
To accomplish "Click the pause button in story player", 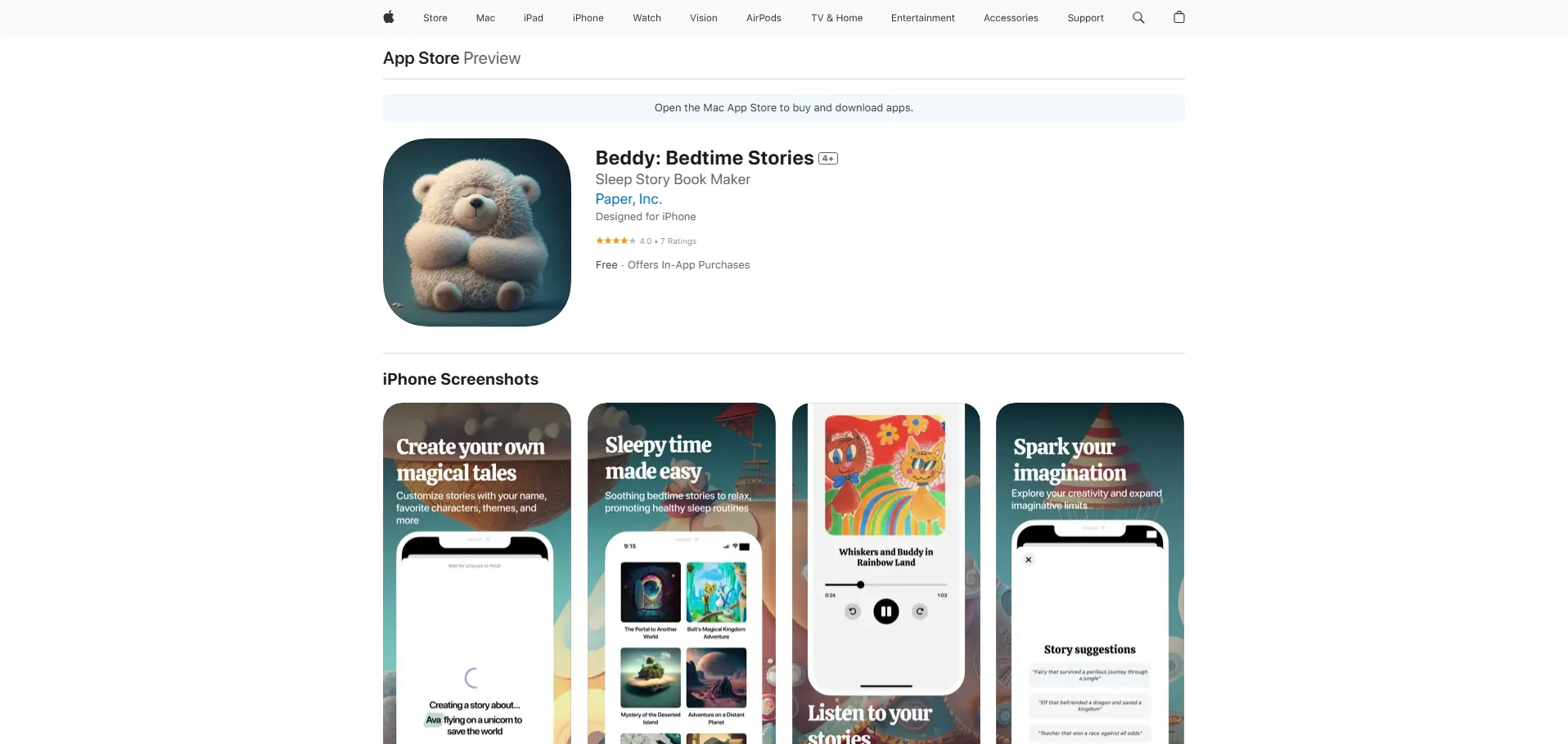I will point(886,611).
